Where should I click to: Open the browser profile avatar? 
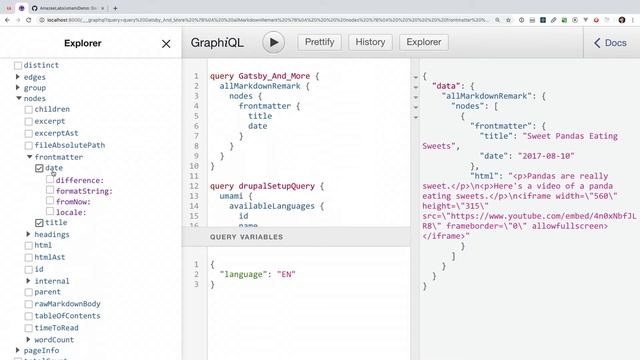622,20
